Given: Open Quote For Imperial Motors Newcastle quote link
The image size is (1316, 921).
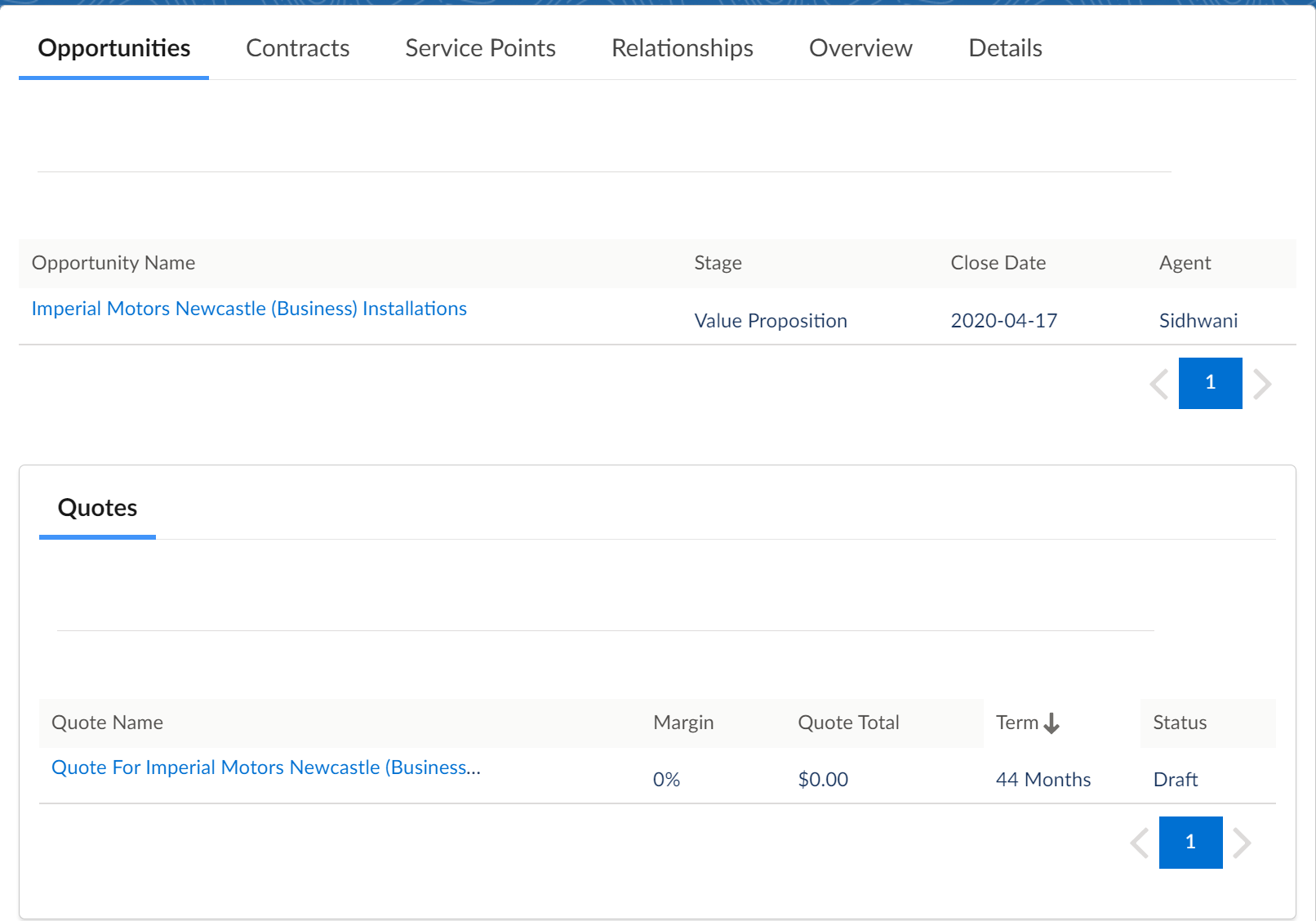Looking at the screenshot, I should pos(266,767).
